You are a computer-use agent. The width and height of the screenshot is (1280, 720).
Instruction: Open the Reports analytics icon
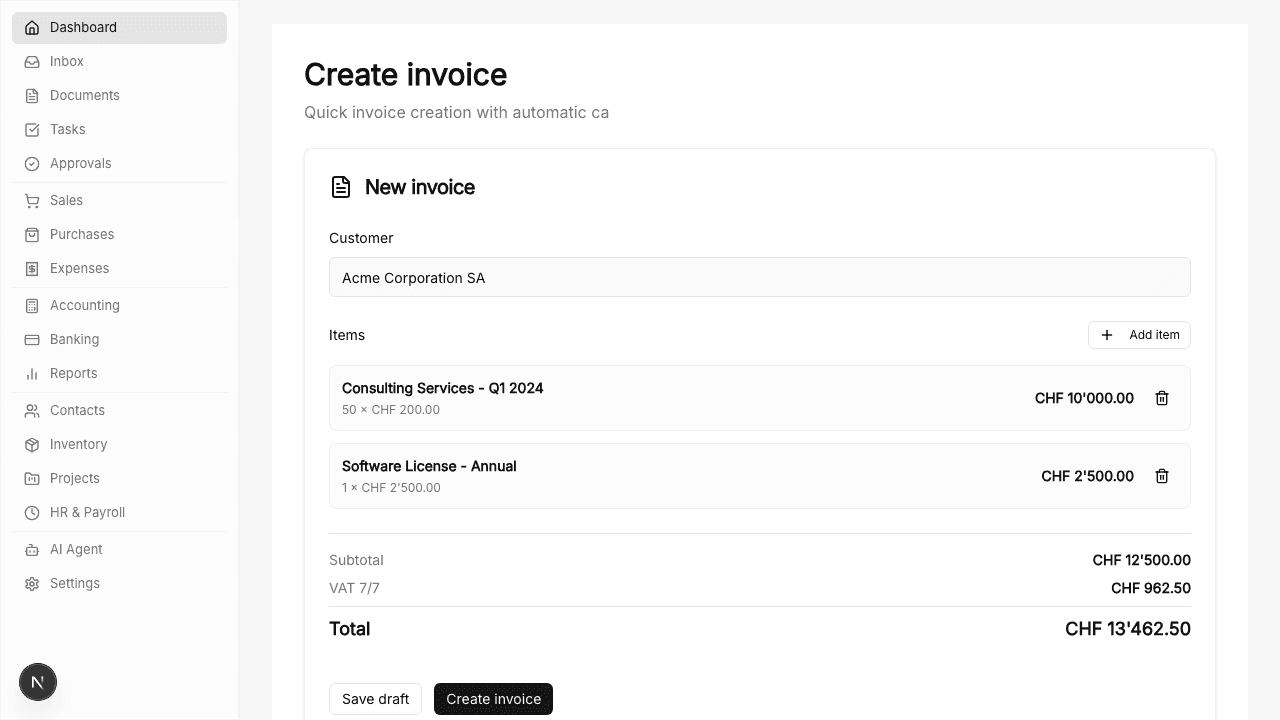(x=31, y=373)
